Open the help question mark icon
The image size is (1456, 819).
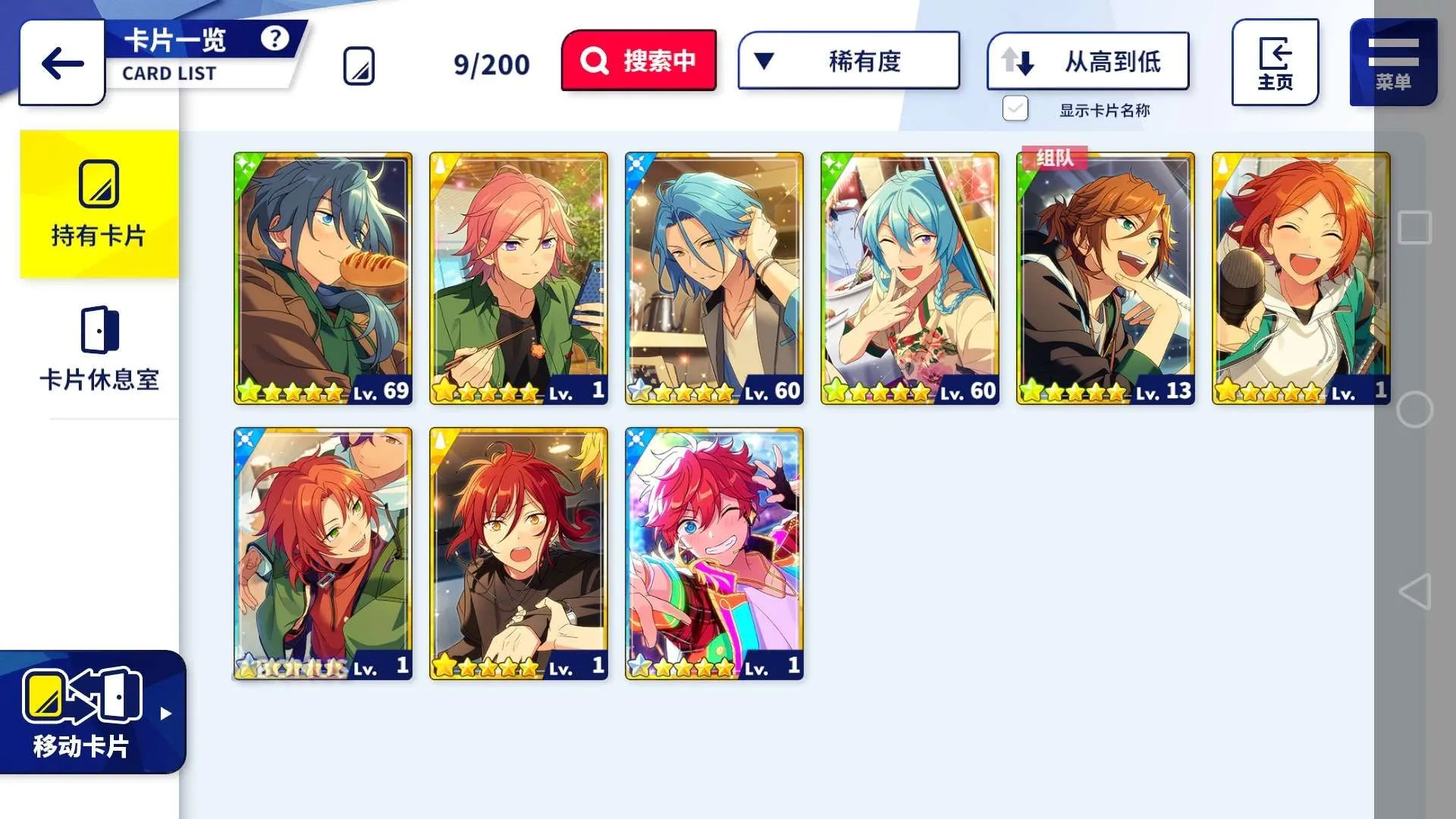pyautogui.click(x=275, y=38)
